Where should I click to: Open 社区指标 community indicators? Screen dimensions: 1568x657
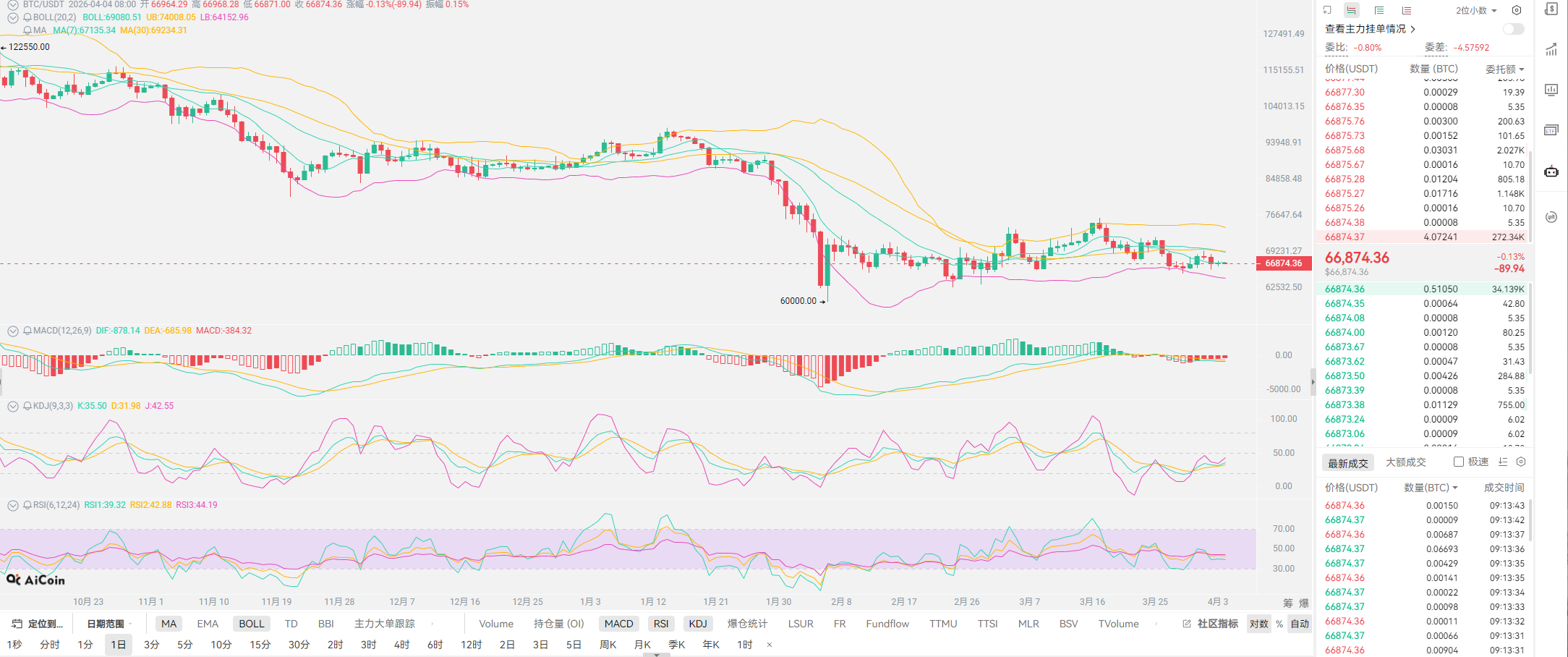pos(1211,624)
